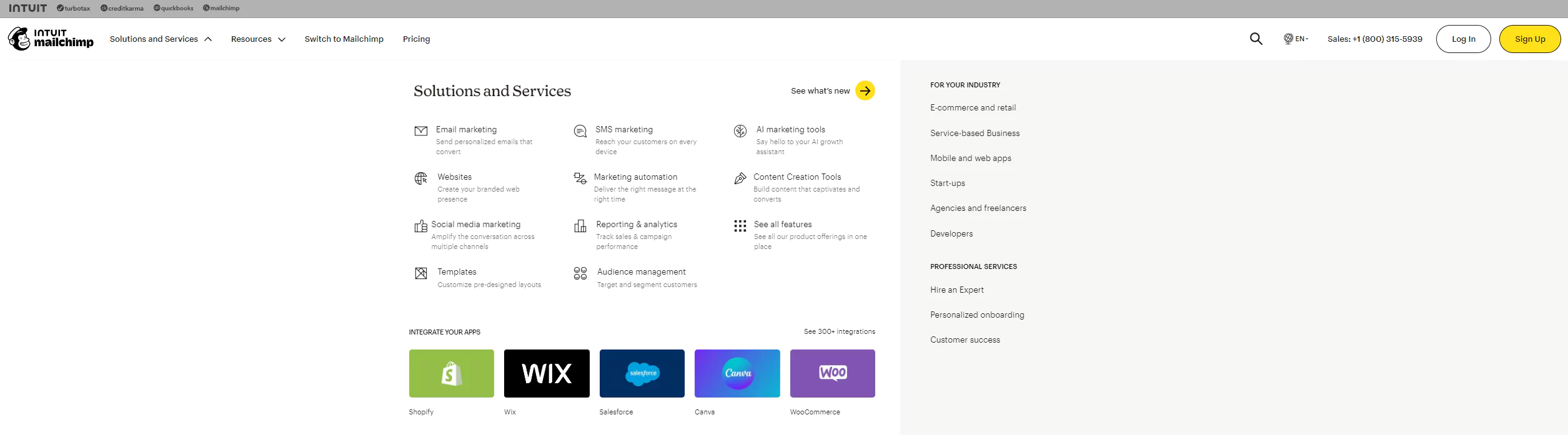This screenshot has height=435, width=1568.
Task: Click the AI marketing tools icon
Action: click(740, 131)
